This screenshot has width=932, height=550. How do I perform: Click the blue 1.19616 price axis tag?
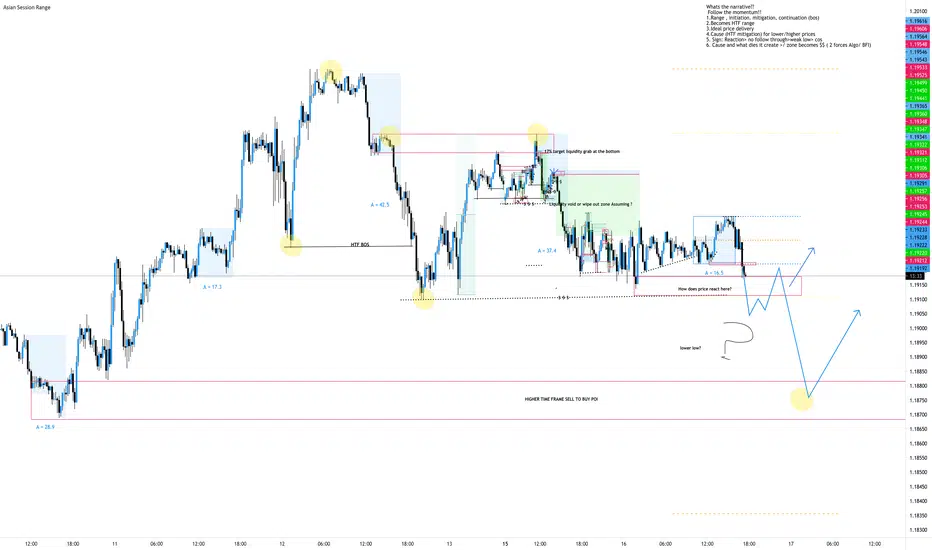click(918, 21)
